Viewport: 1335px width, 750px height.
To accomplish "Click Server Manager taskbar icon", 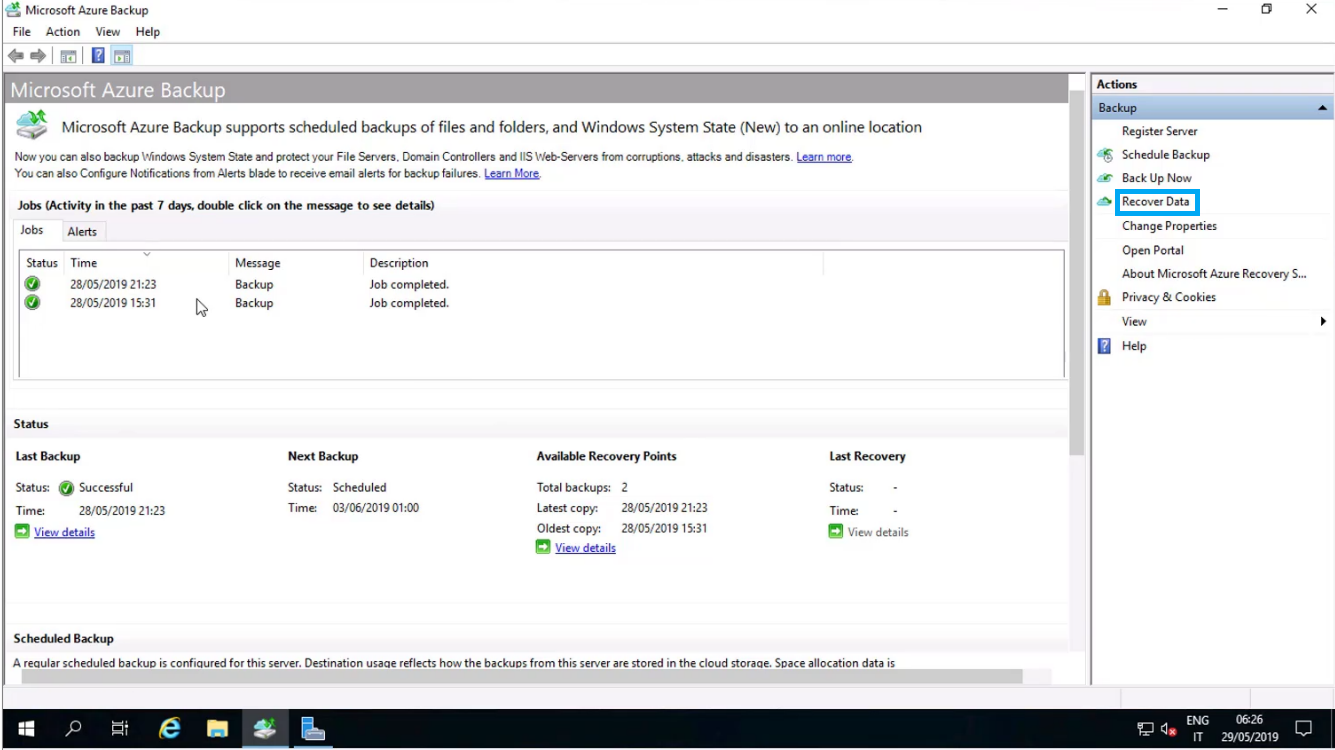I will click(x=313, y=729).
